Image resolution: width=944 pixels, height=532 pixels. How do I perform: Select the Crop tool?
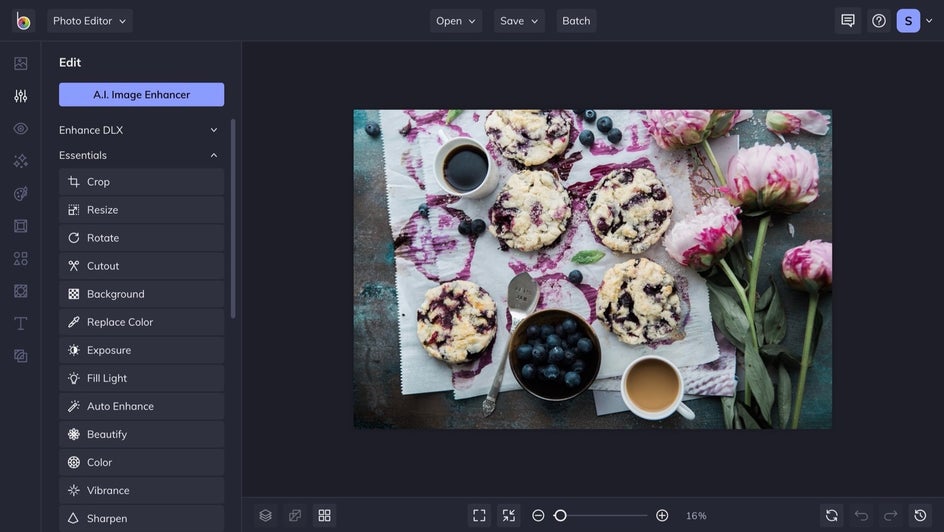[141, 182]
